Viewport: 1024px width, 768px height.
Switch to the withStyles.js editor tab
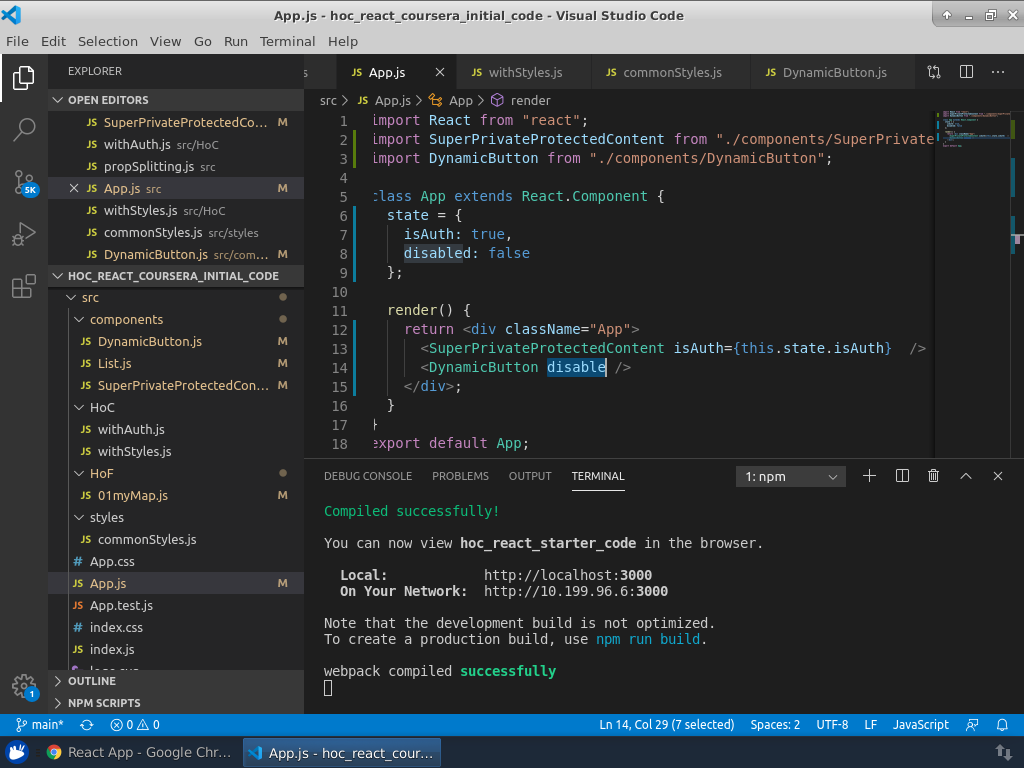[x=524, y=72]
